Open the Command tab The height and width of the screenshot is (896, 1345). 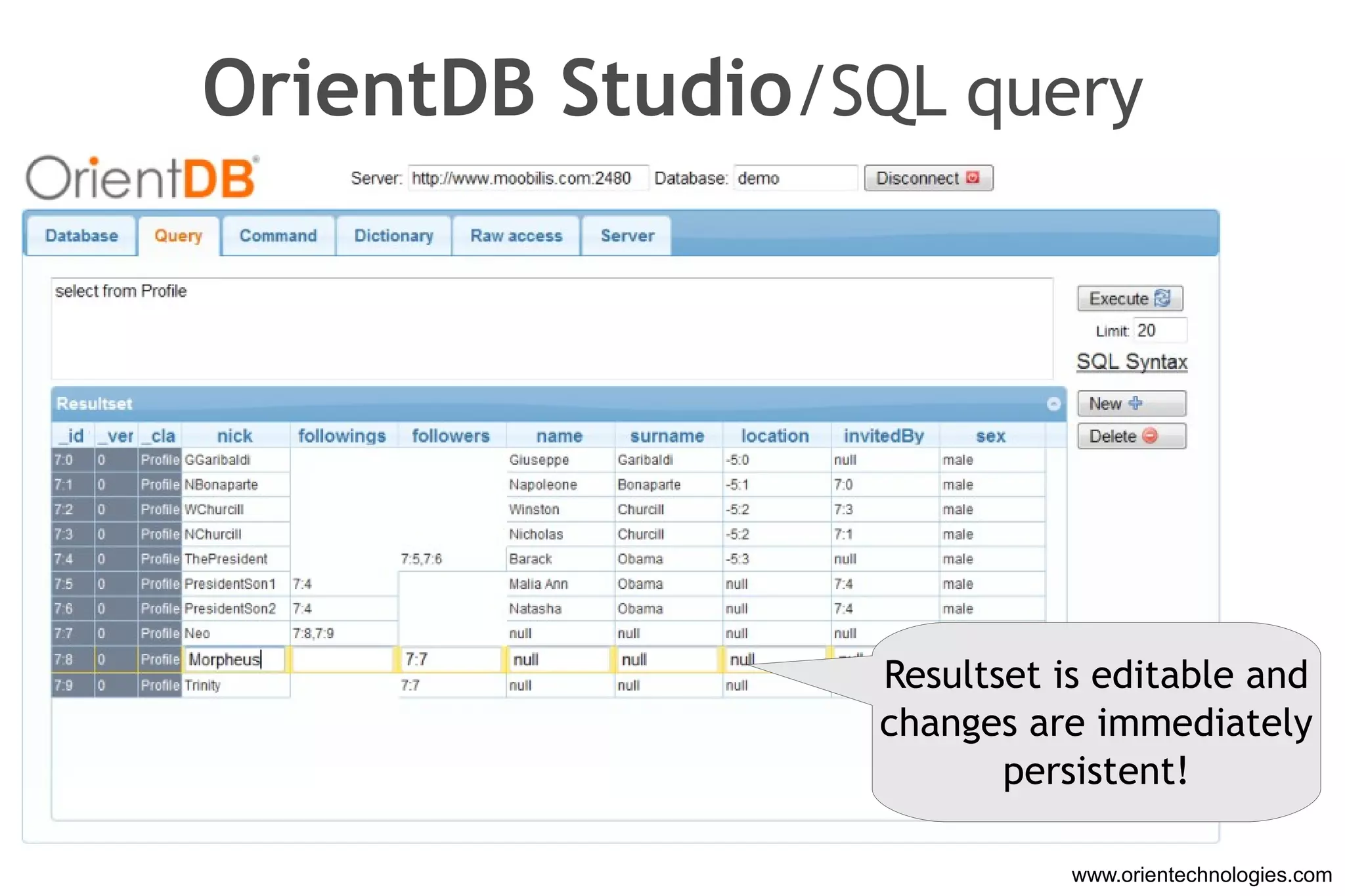point(278,236)
